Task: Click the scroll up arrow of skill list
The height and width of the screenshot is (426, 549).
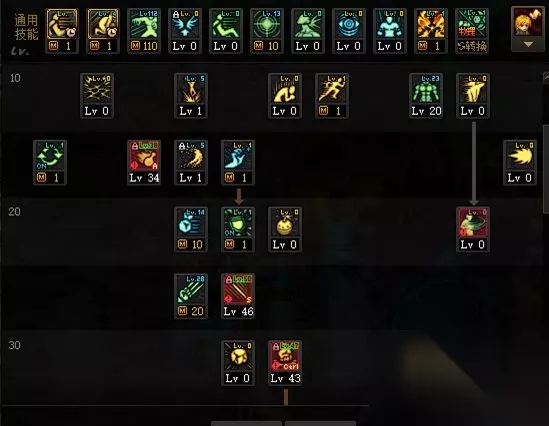Action: 546,77
